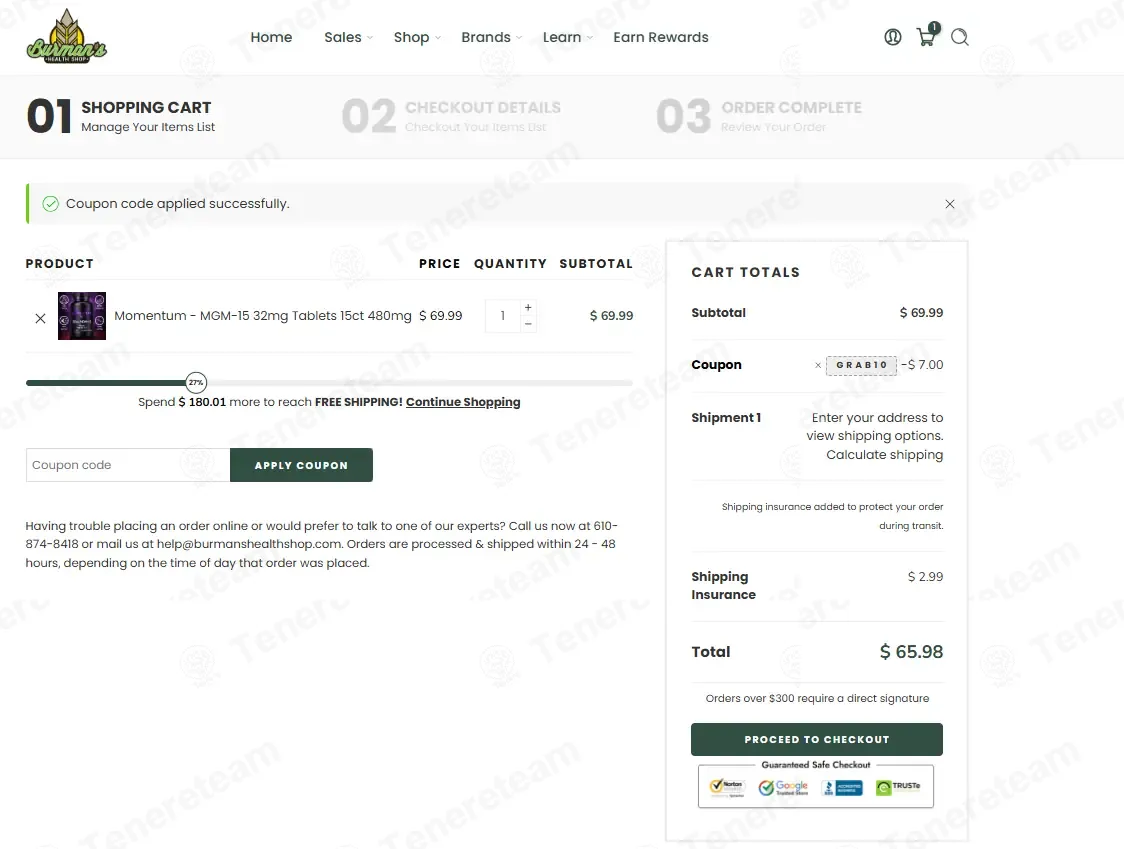This screenshot has width=1124, height=849.
Task: Click the GRAB10 coupon tag
Action: click(862, 365)
